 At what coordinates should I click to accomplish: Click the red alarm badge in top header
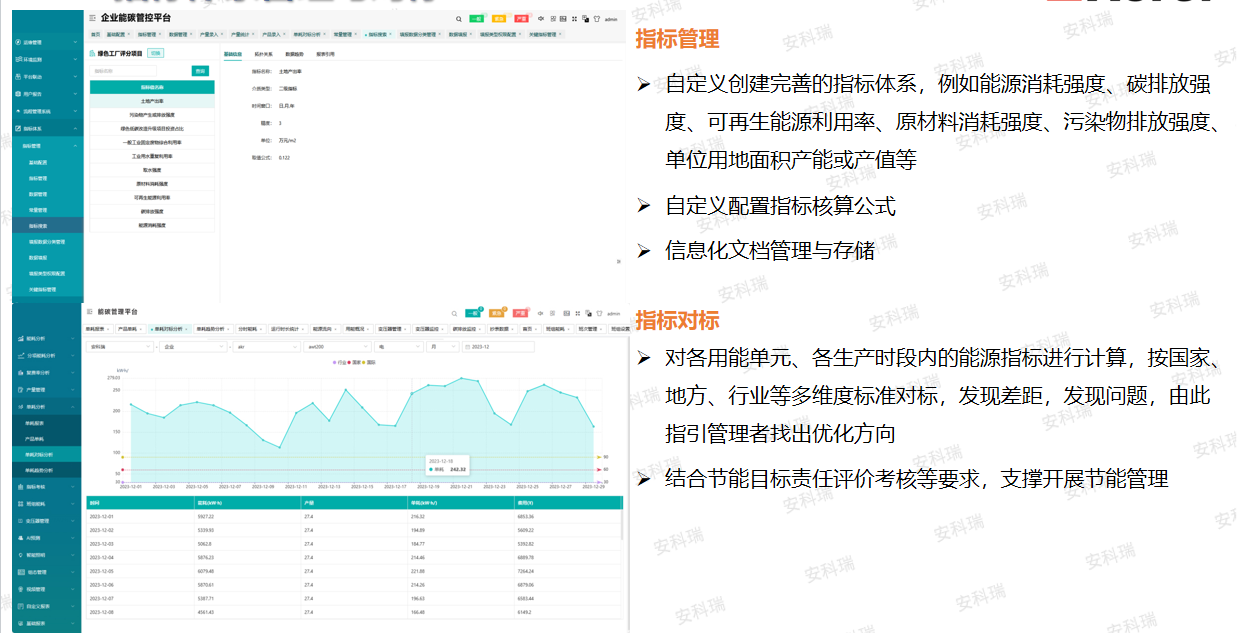pyautogui.click(x=521, y=19)
